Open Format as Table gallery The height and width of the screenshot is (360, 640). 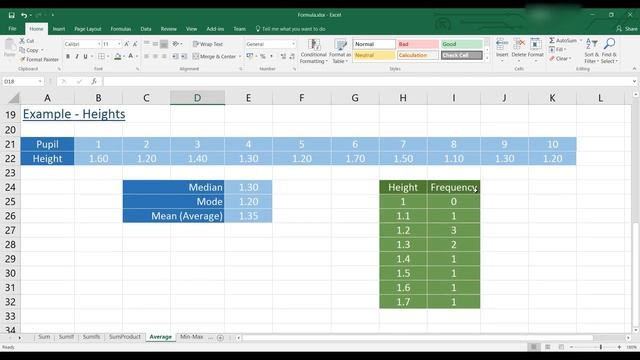click(x=340, y=51)
